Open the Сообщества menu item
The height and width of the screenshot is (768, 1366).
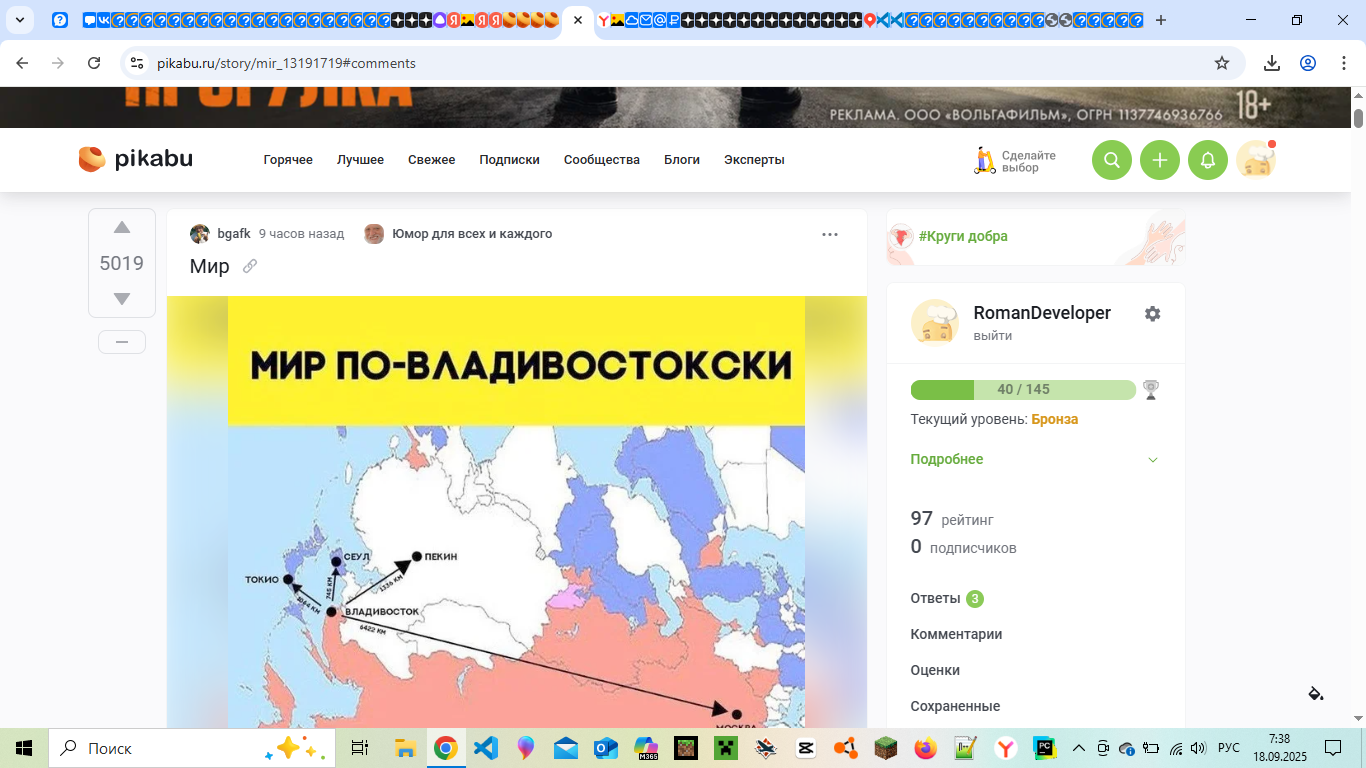coord(601,160)
